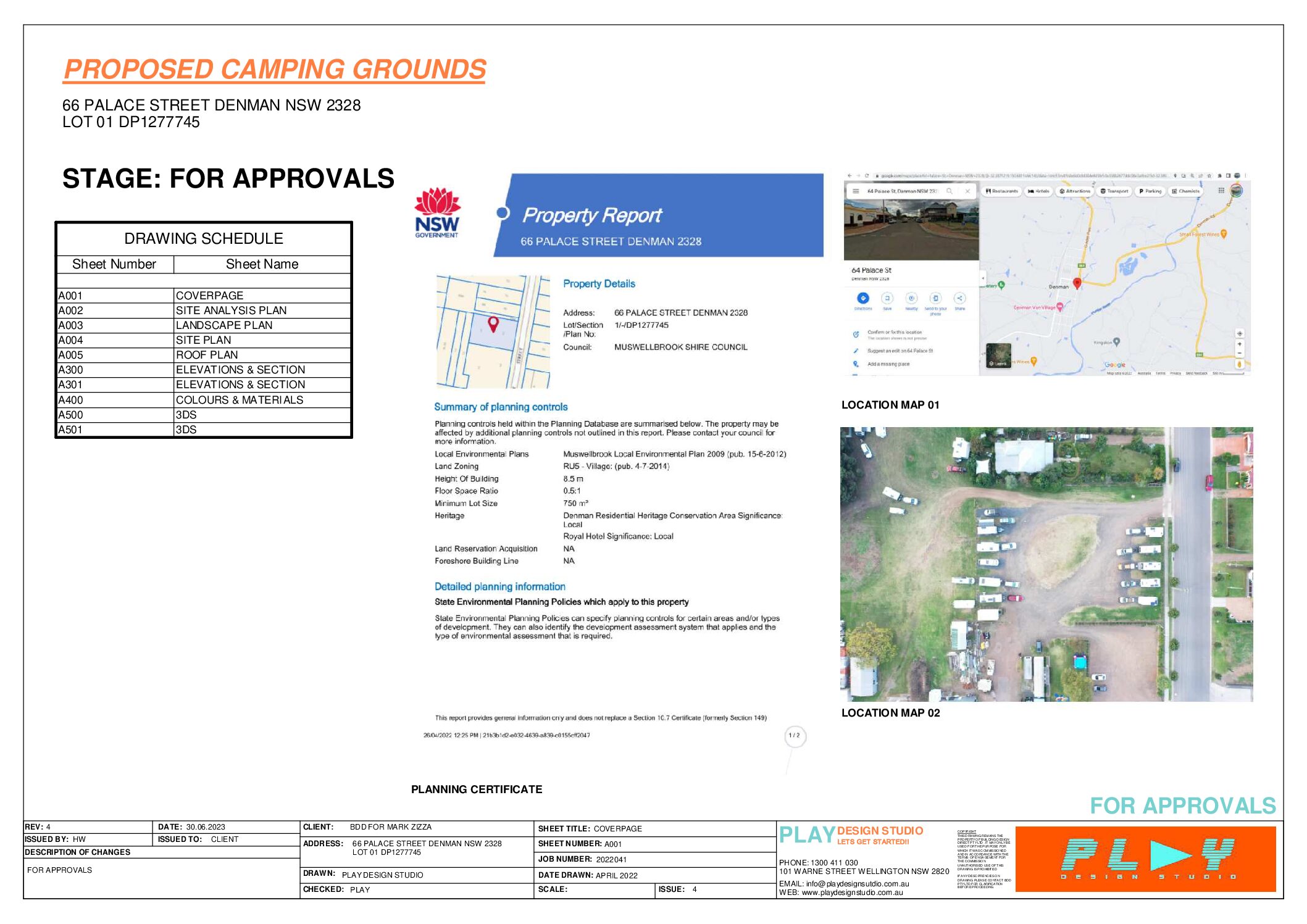The width and height of the screenshot is (1307, 924).
Task: Click the Save icon under 64 Palace St
Action: point(887,298)
